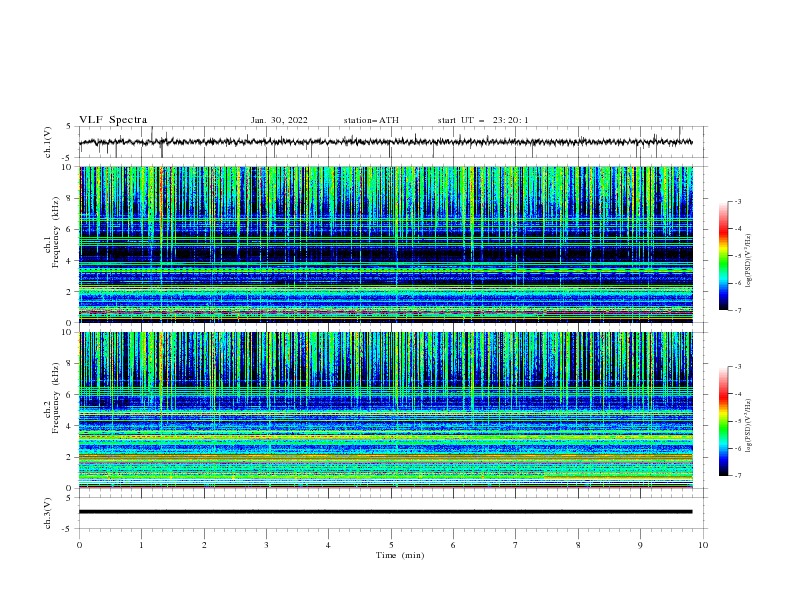Click the "-7" label on ch.2 colour bar
The height and width of the screenshot is (612, 792).
click(x=738, y=476)
